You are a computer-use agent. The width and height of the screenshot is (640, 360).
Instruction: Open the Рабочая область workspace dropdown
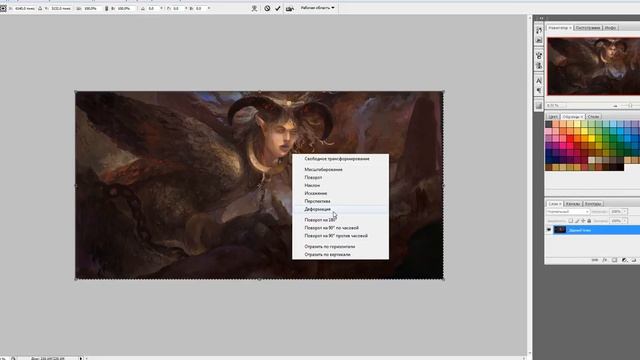318,8
